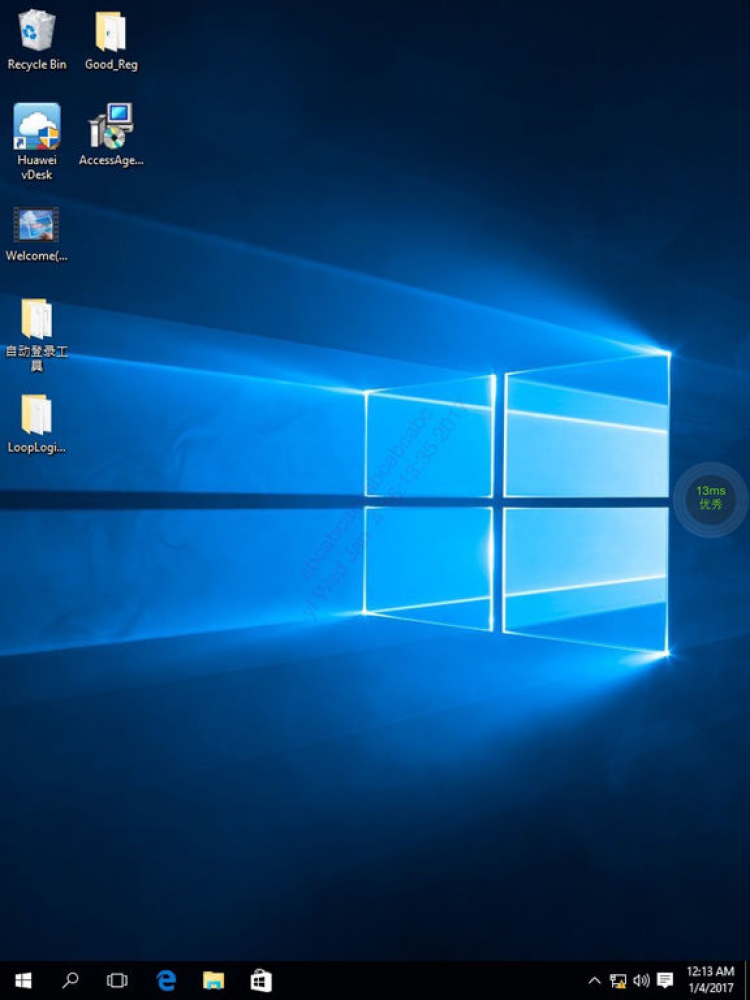Click the LoopLogi... label text
This screenshot has height=1000, width=750.
[36, 447]
